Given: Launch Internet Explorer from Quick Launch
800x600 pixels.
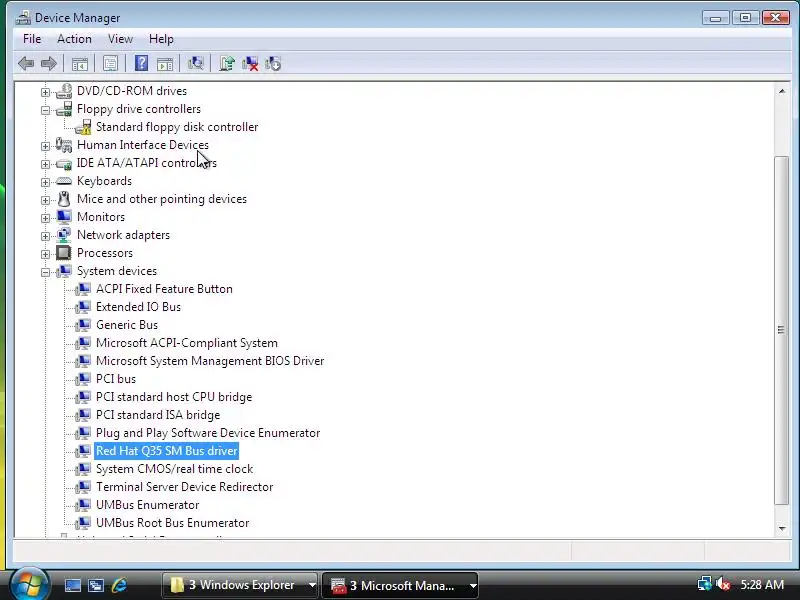Looking at the screenshot, I should pos(119,585).
